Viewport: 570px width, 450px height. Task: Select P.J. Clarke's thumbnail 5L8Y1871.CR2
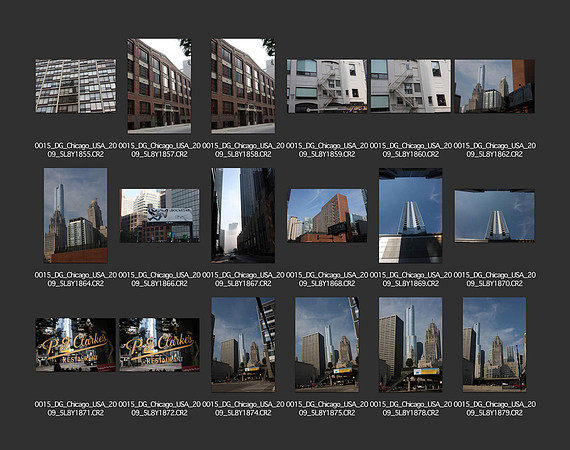tap(76, 345)
